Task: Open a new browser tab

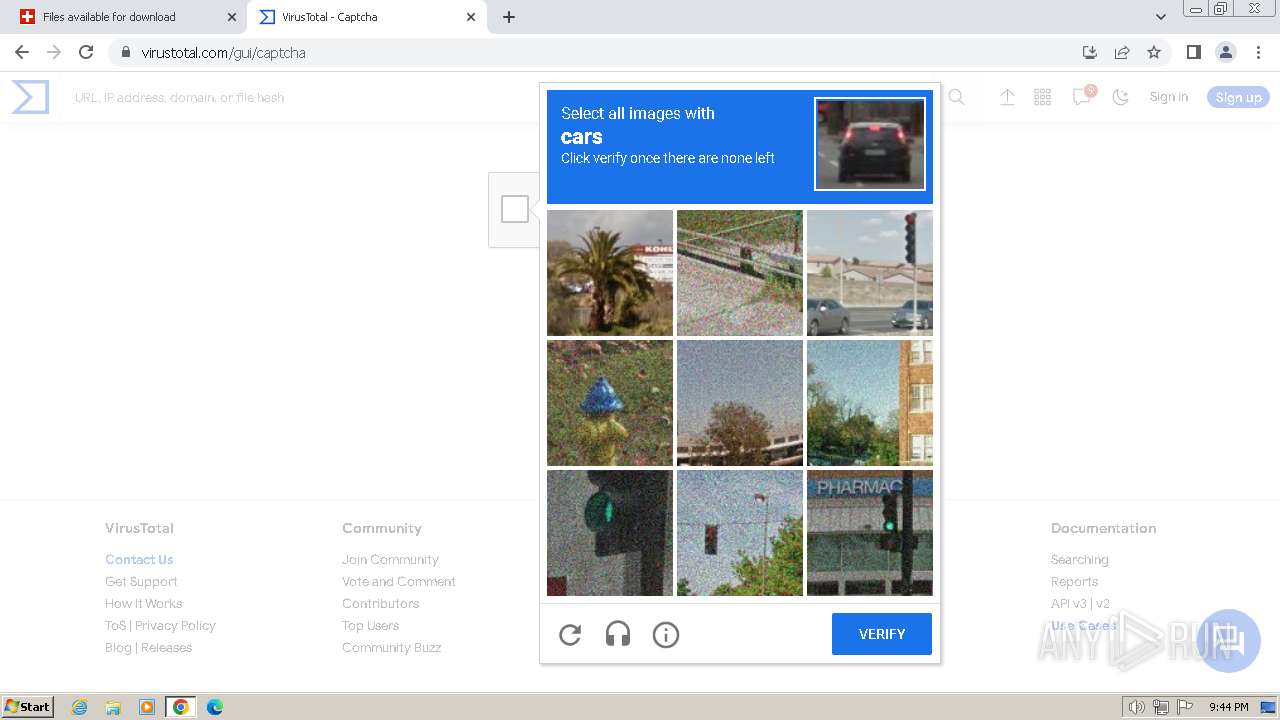Action: [509, 17]
